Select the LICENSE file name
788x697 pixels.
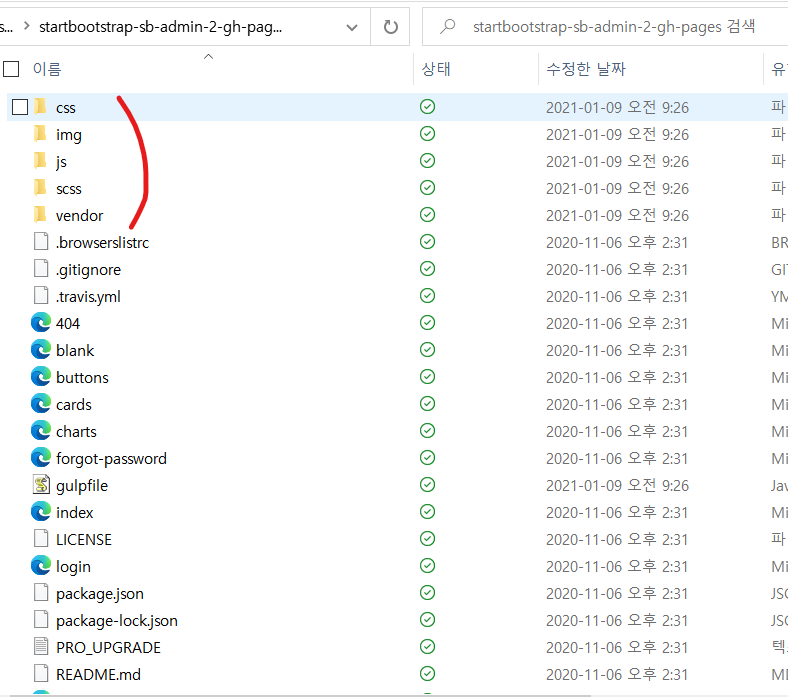tap(84, 540)
